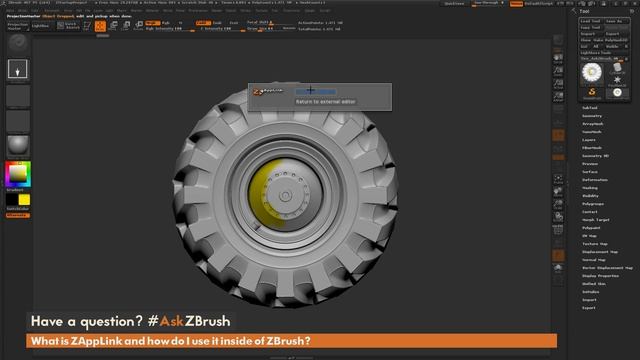This screenshot has height=360, width=640.
Task: Expand the Surface section
Action: point(590,172)
